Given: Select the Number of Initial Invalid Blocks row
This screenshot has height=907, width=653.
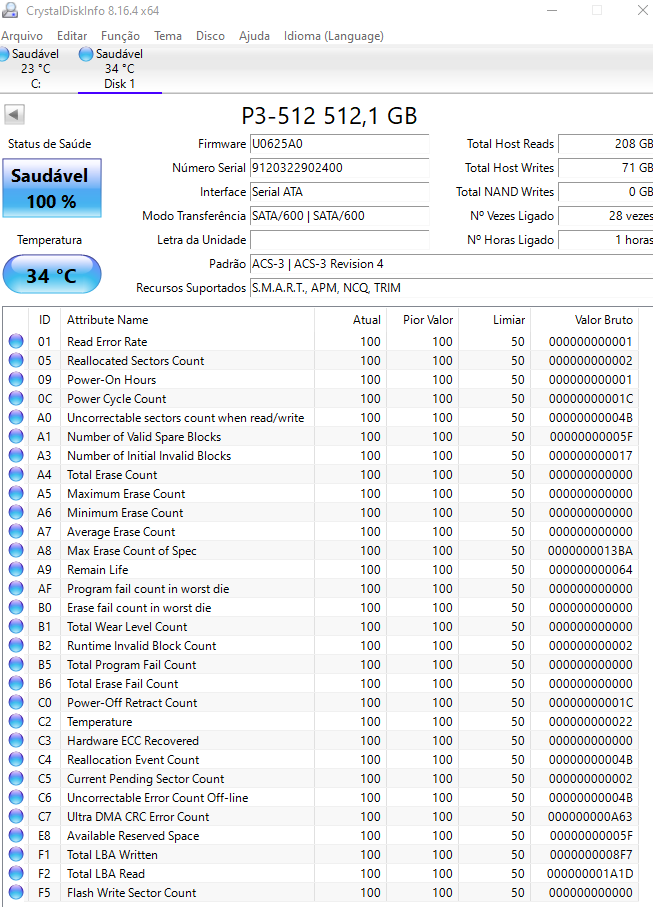Looking at the screenshot, I should tap(321, 455).
